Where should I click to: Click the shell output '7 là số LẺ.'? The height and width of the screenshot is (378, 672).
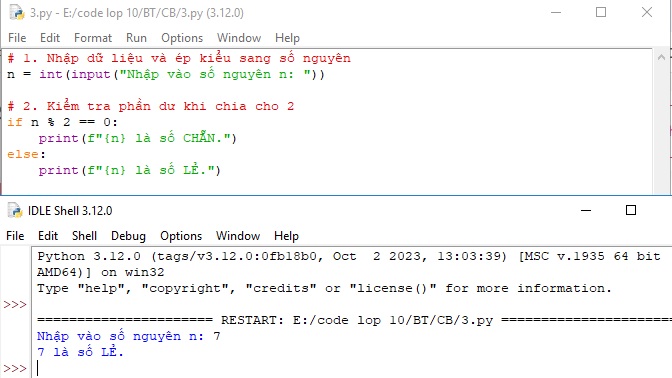(x=80, y=352)
